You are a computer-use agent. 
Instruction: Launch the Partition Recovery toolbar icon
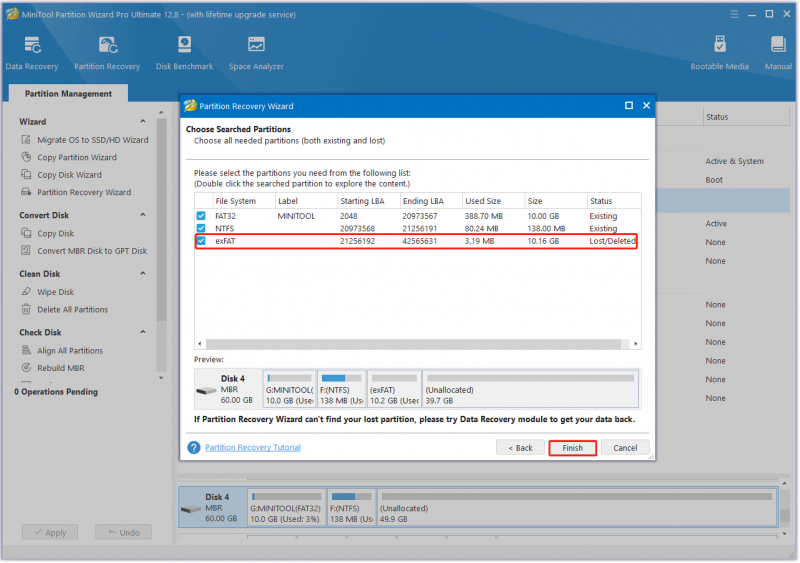(107, 53)
